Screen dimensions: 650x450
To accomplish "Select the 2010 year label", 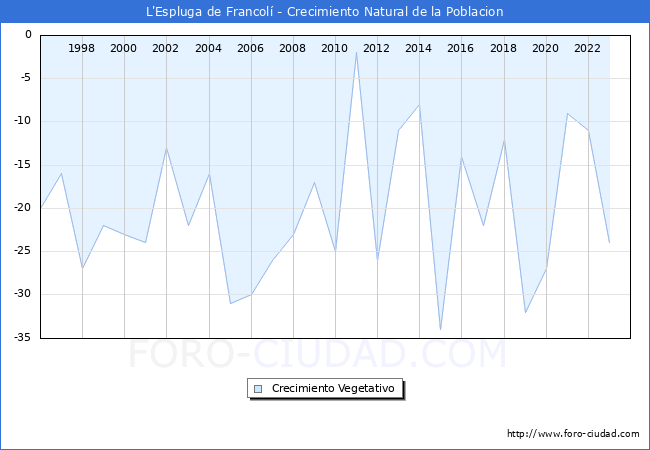I will click(334, 48).
